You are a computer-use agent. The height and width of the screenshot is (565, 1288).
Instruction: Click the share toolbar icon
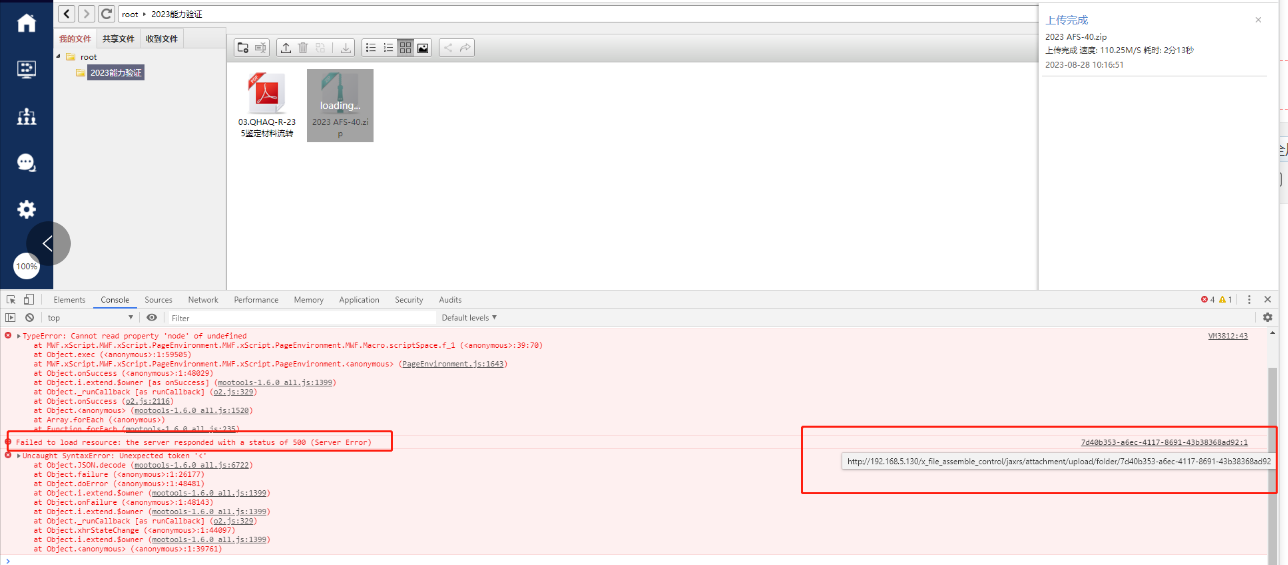coord(448,48)
